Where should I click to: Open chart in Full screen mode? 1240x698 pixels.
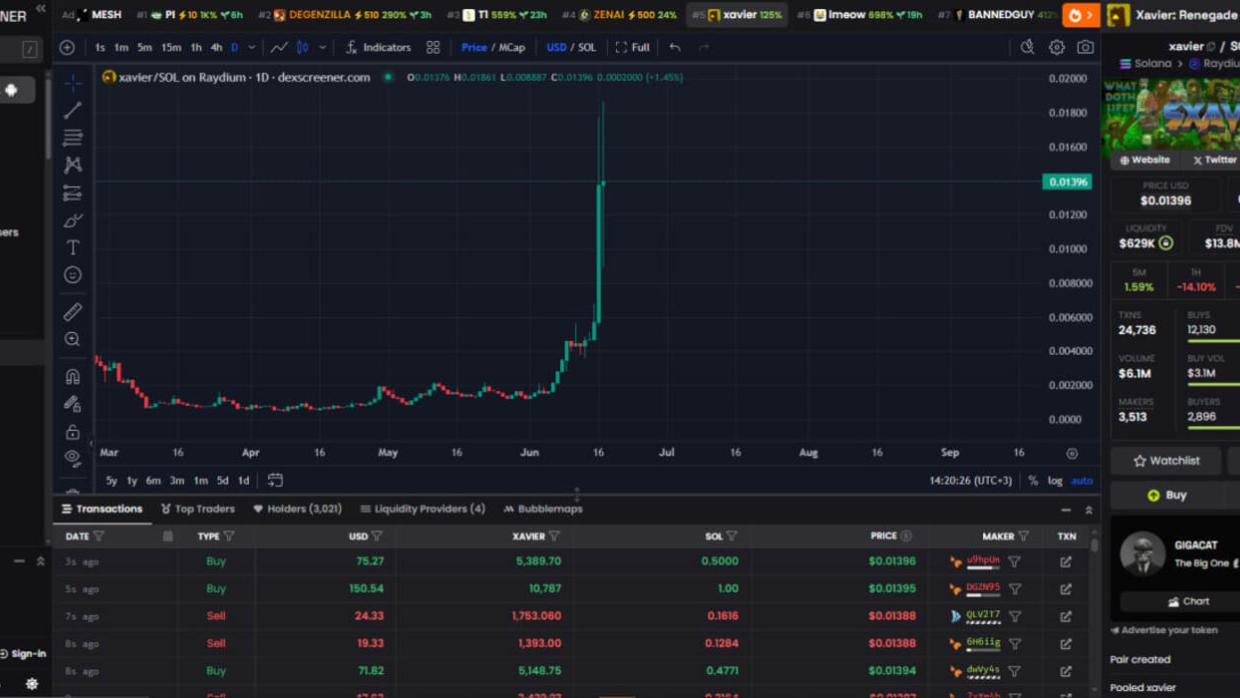[x=632, y=47]
